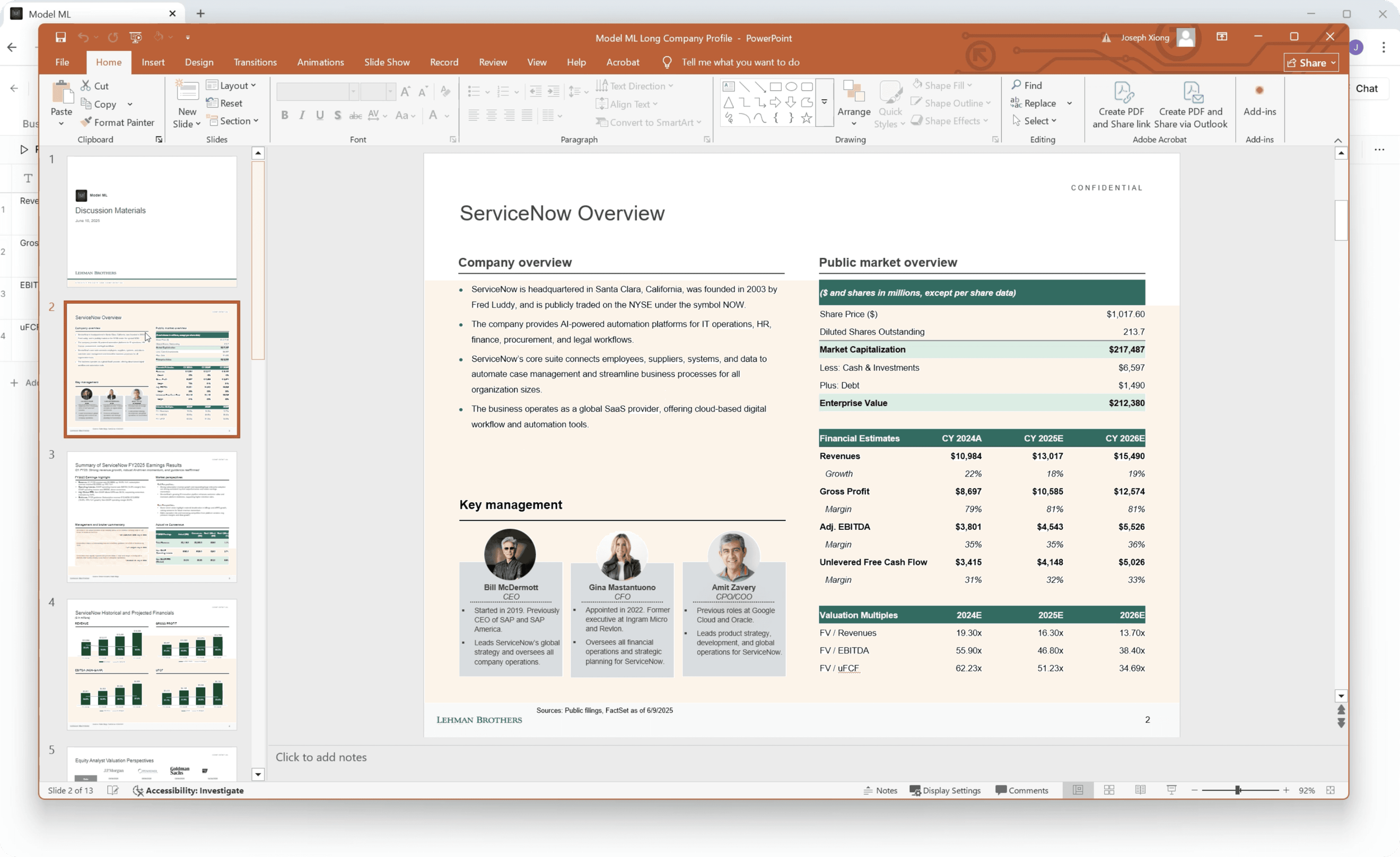Image resolution: width=1400 pixels, height=857 pixels.
Task: Click the zoom slider handle
Action: (1238, 790)
